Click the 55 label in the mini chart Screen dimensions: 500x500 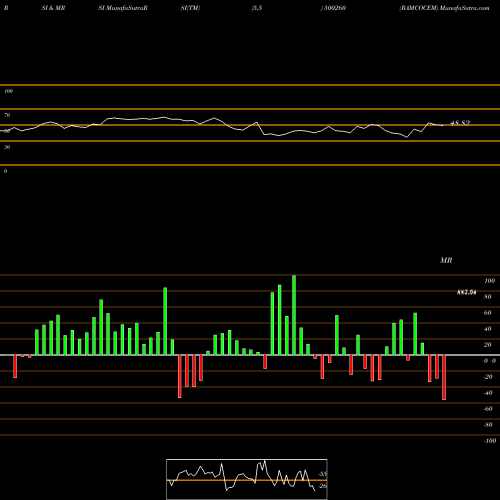coord(322,474)
